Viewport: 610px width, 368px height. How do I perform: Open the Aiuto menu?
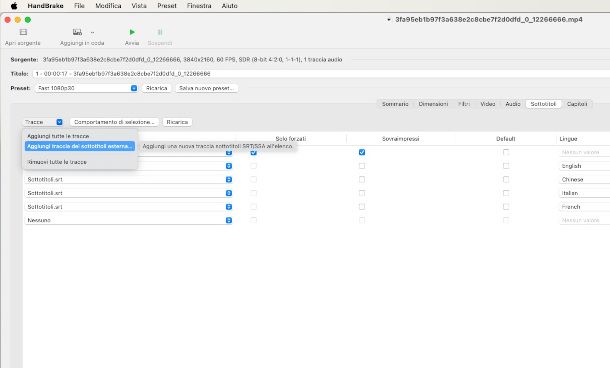click(x=230, y=6)
